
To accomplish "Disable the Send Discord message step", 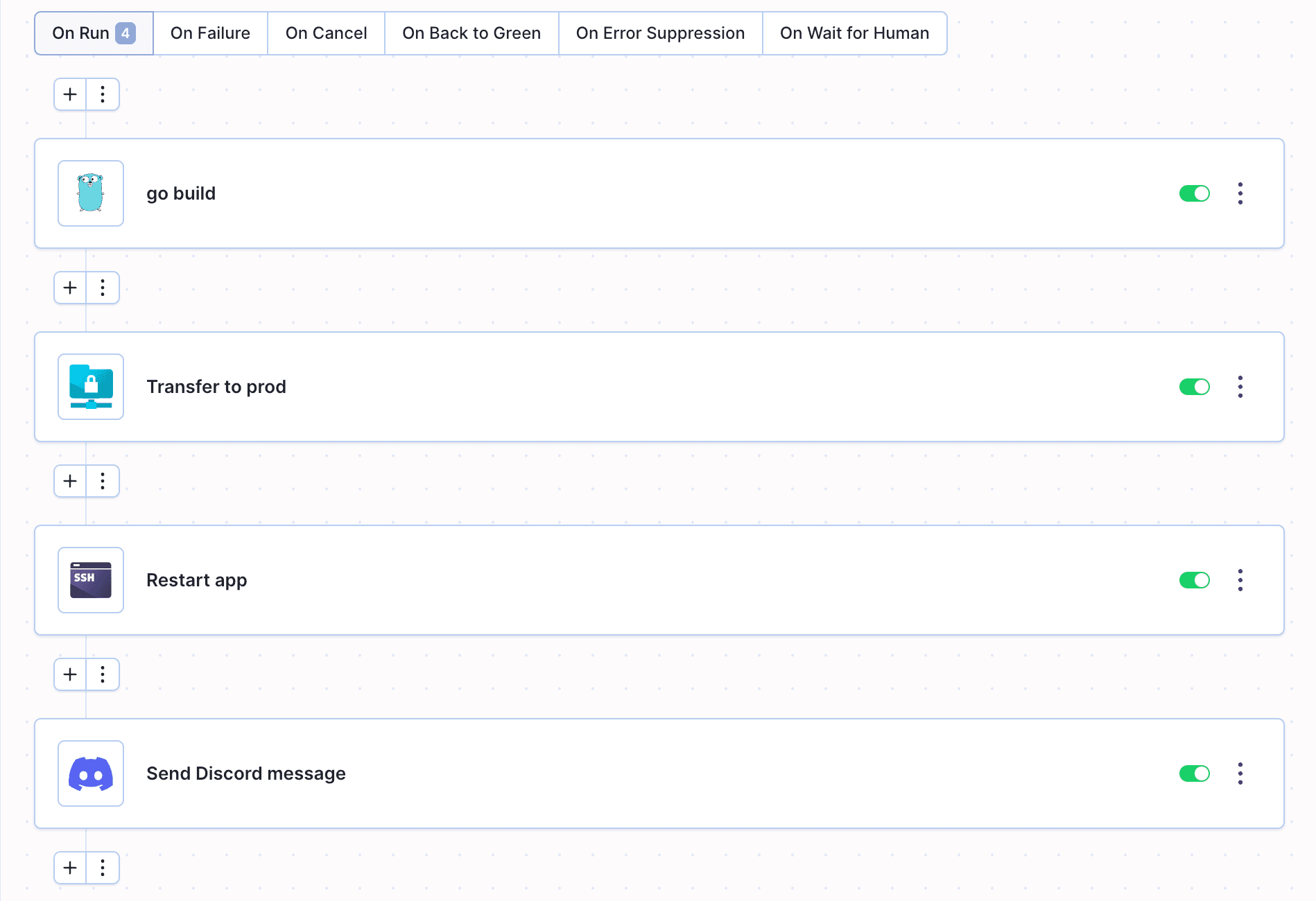I will pyautogui.click(x=1194, y=773).
